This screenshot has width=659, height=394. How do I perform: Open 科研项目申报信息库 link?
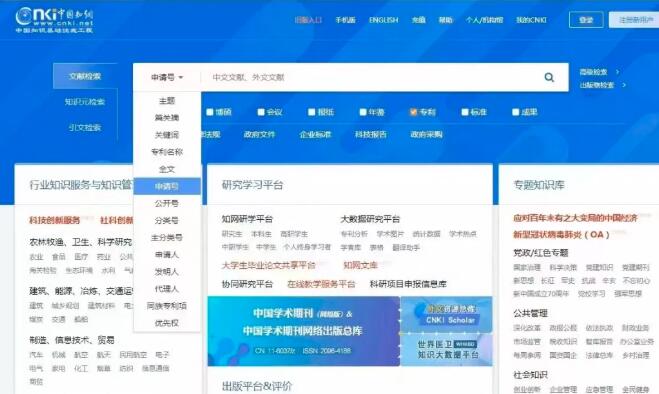(x=408, y=284)
